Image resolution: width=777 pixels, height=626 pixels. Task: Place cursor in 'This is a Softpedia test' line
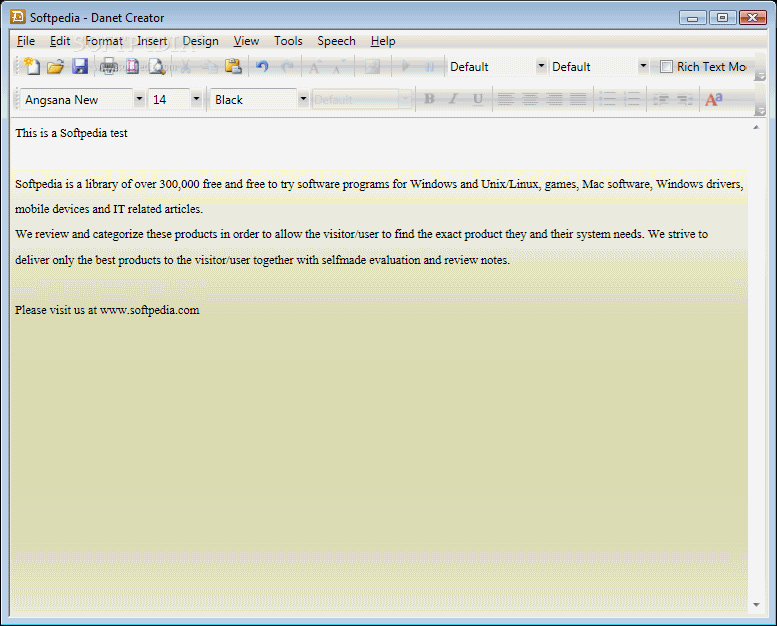click(x=71, y=133)
